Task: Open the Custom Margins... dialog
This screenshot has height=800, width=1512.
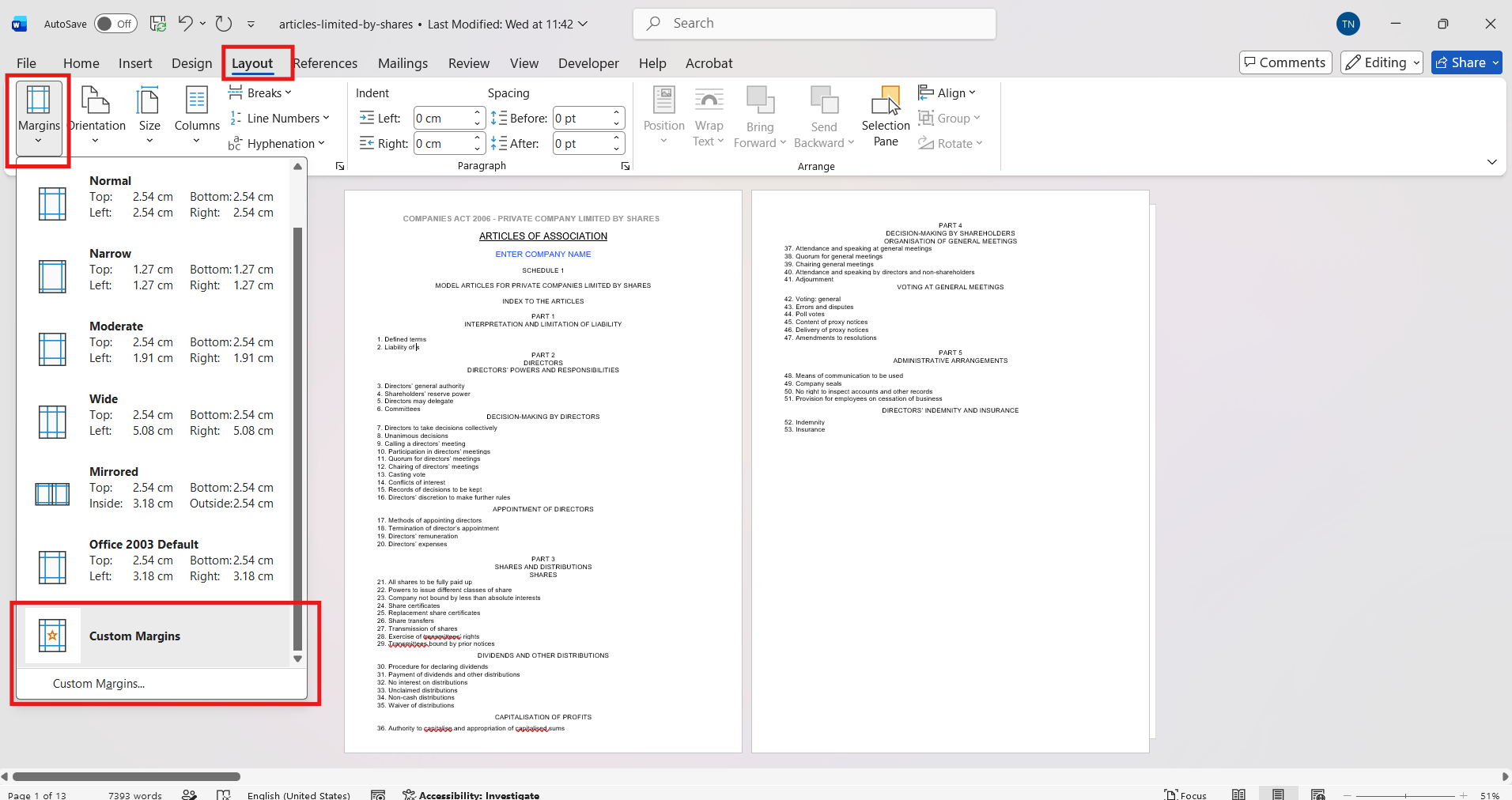Action: pos(99,684)
